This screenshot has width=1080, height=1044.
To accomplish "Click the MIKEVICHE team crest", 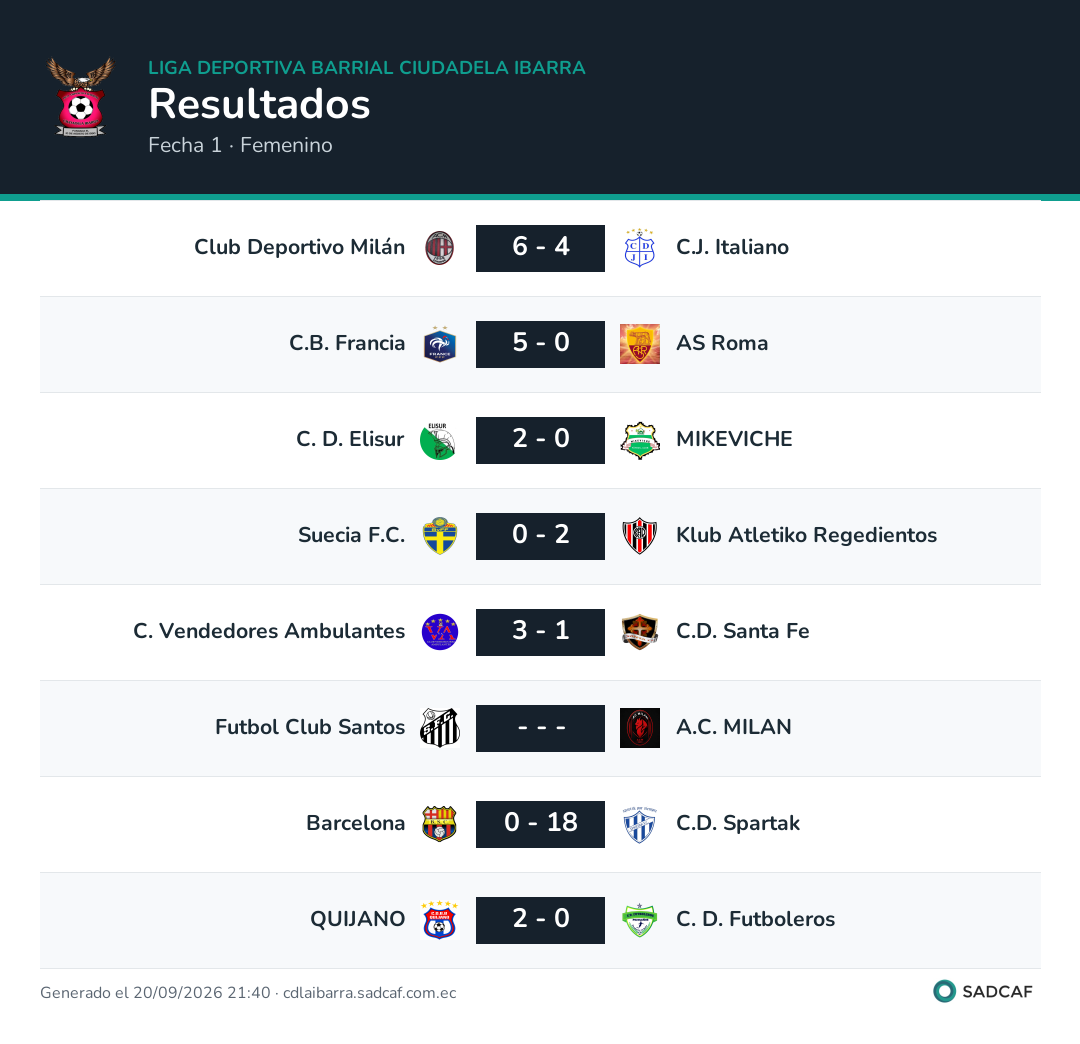I will point(639,441).
